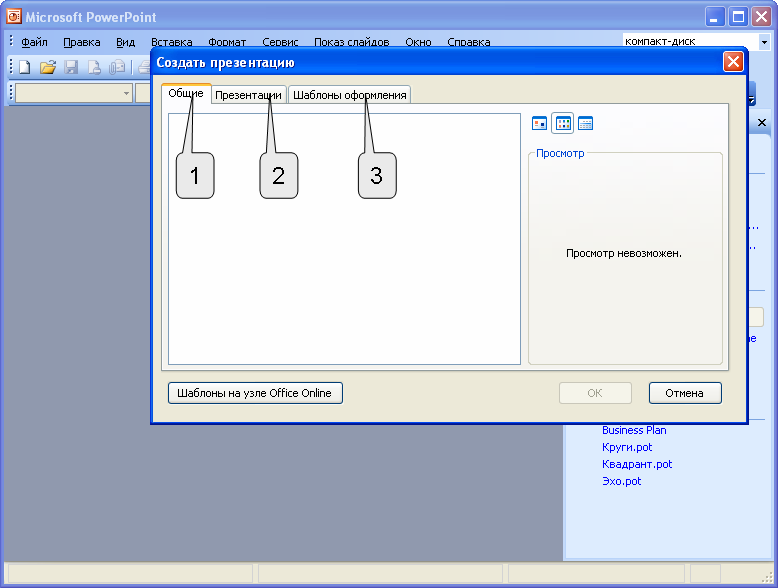Open the Формат menu

227,42
